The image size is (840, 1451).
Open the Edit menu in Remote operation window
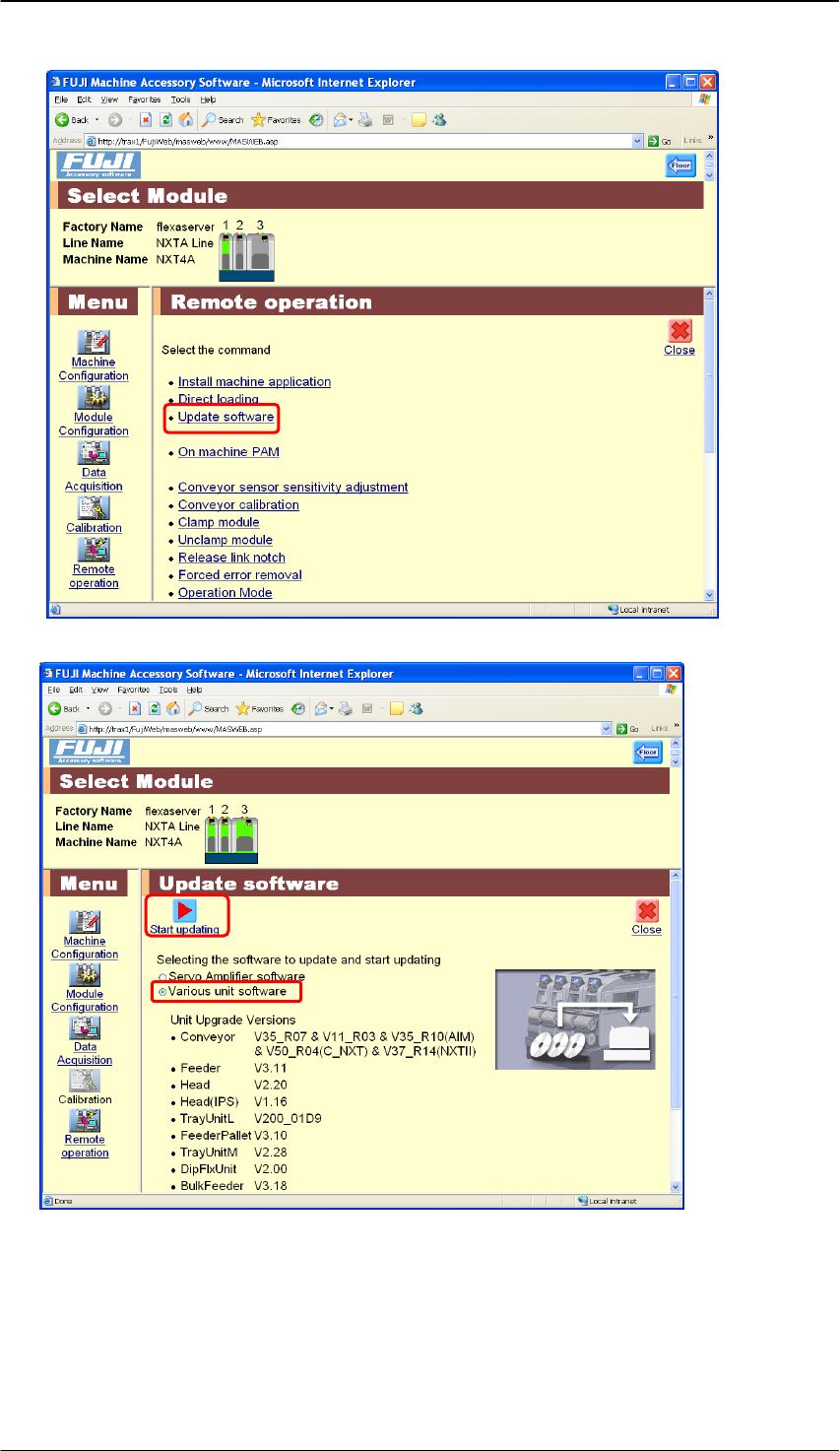84,99
